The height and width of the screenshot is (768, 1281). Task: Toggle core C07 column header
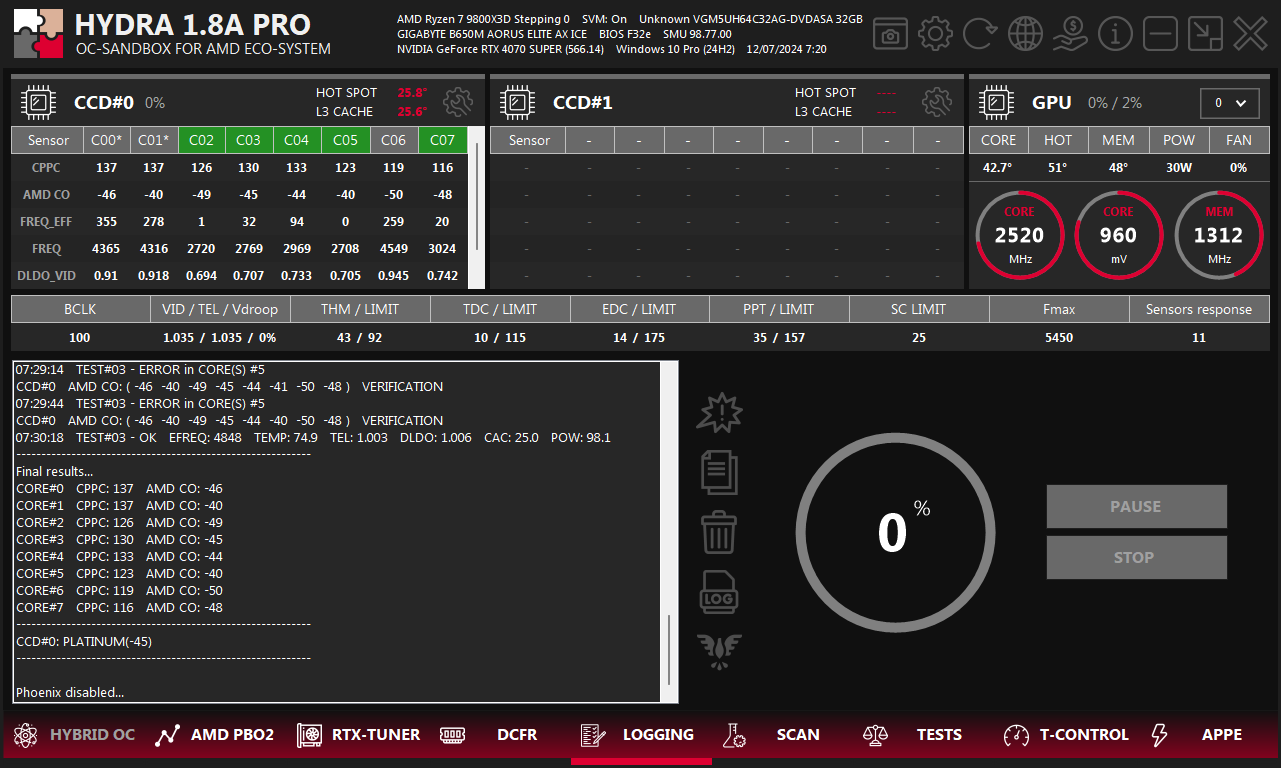(443, 140)
